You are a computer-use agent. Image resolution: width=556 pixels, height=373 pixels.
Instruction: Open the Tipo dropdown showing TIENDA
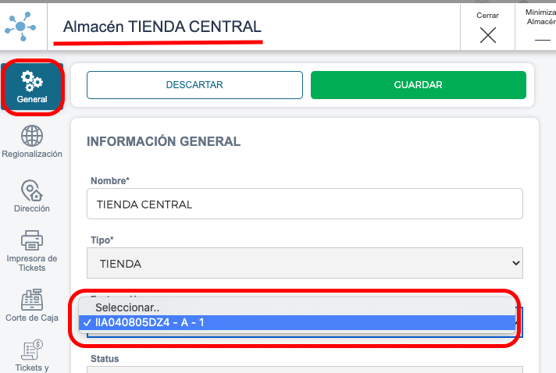[x=305, y=263]
